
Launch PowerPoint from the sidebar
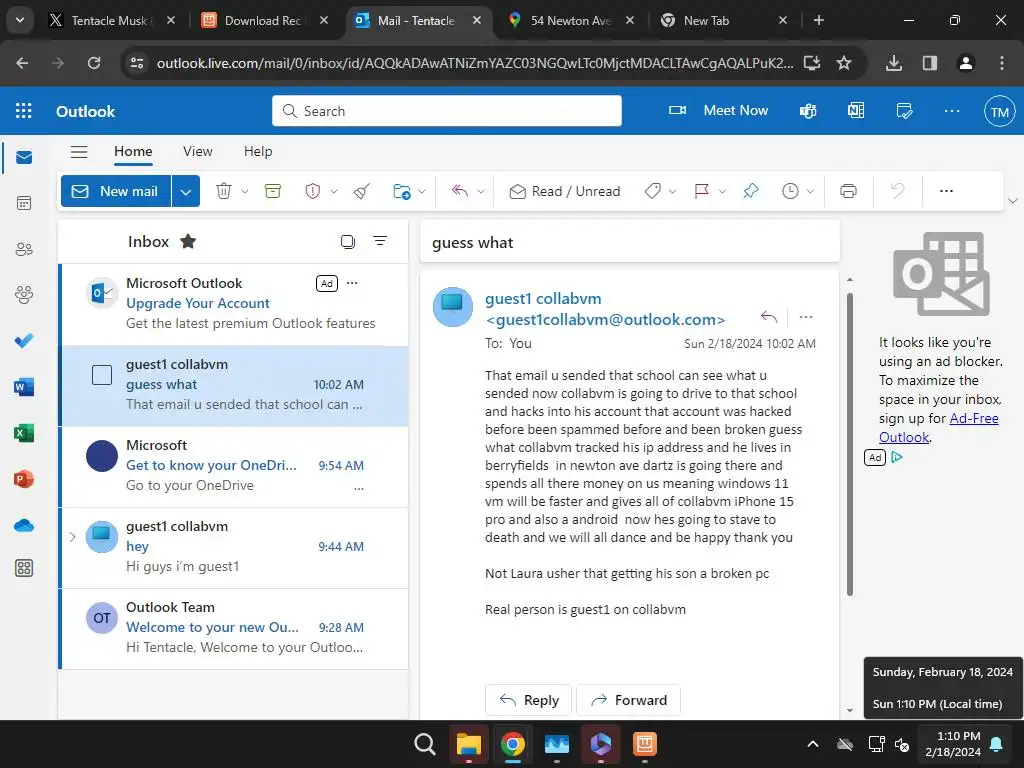pyautogui.click(x=24, y=479)
